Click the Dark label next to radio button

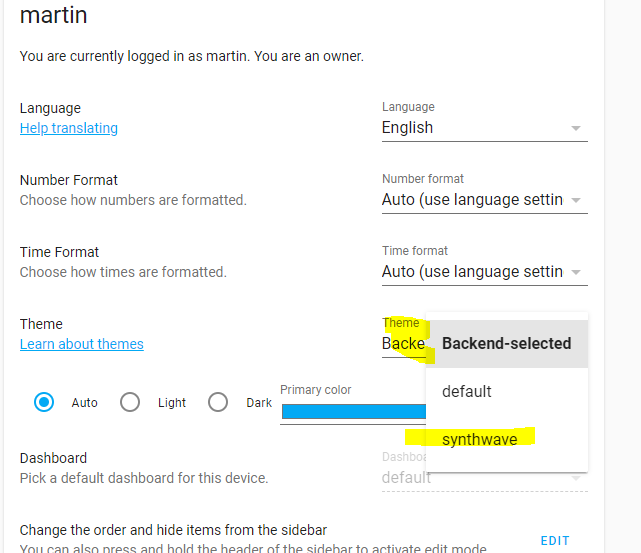(259, 403)
